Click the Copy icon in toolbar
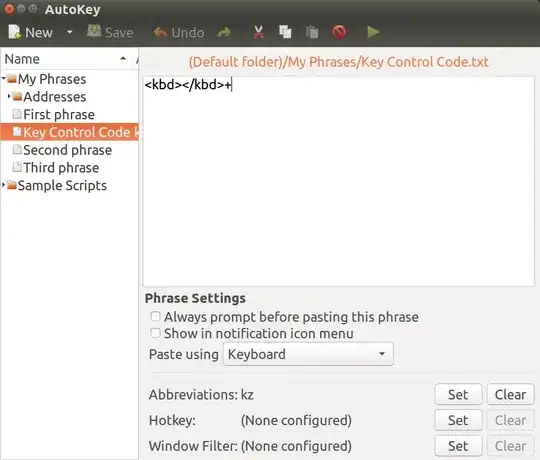 point(285,32)
